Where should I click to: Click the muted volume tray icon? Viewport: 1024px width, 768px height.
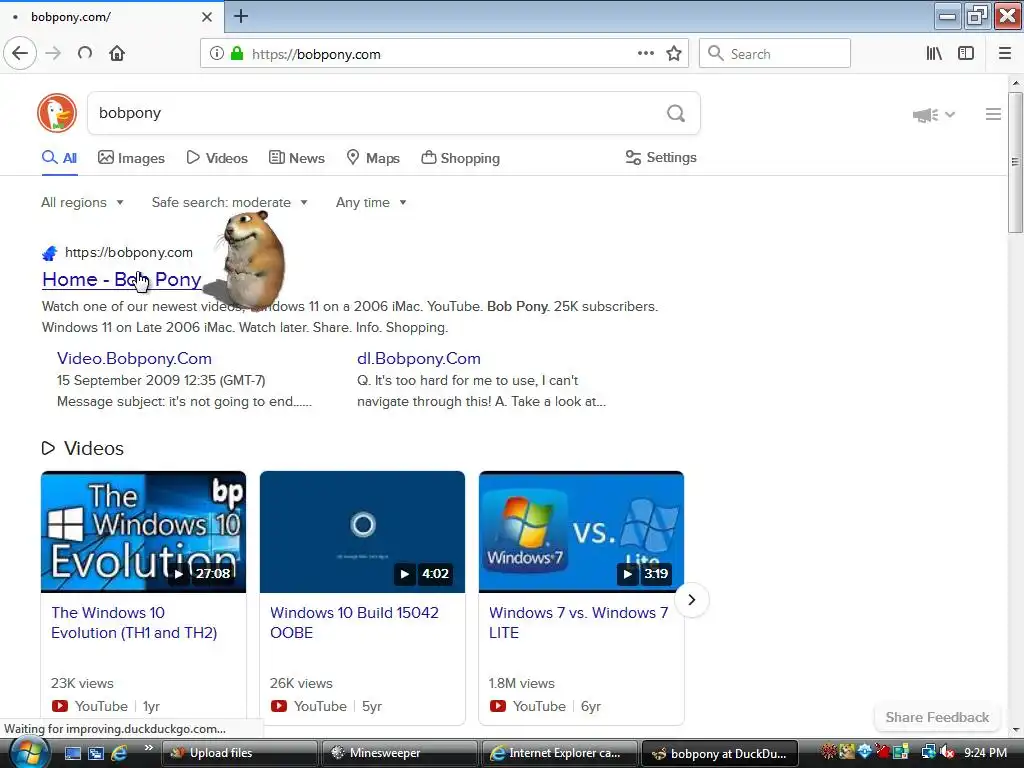pyautogui.click(x=947, y=753)
